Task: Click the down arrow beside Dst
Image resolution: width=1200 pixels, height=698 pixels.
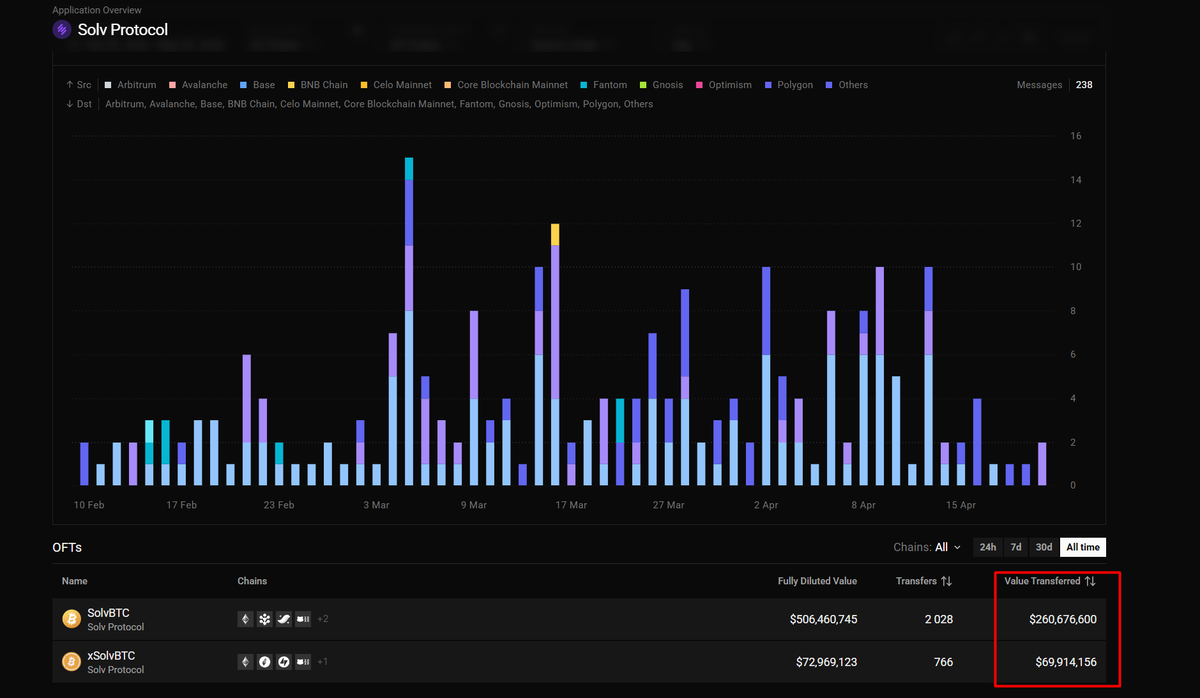Action: point(69,104)
